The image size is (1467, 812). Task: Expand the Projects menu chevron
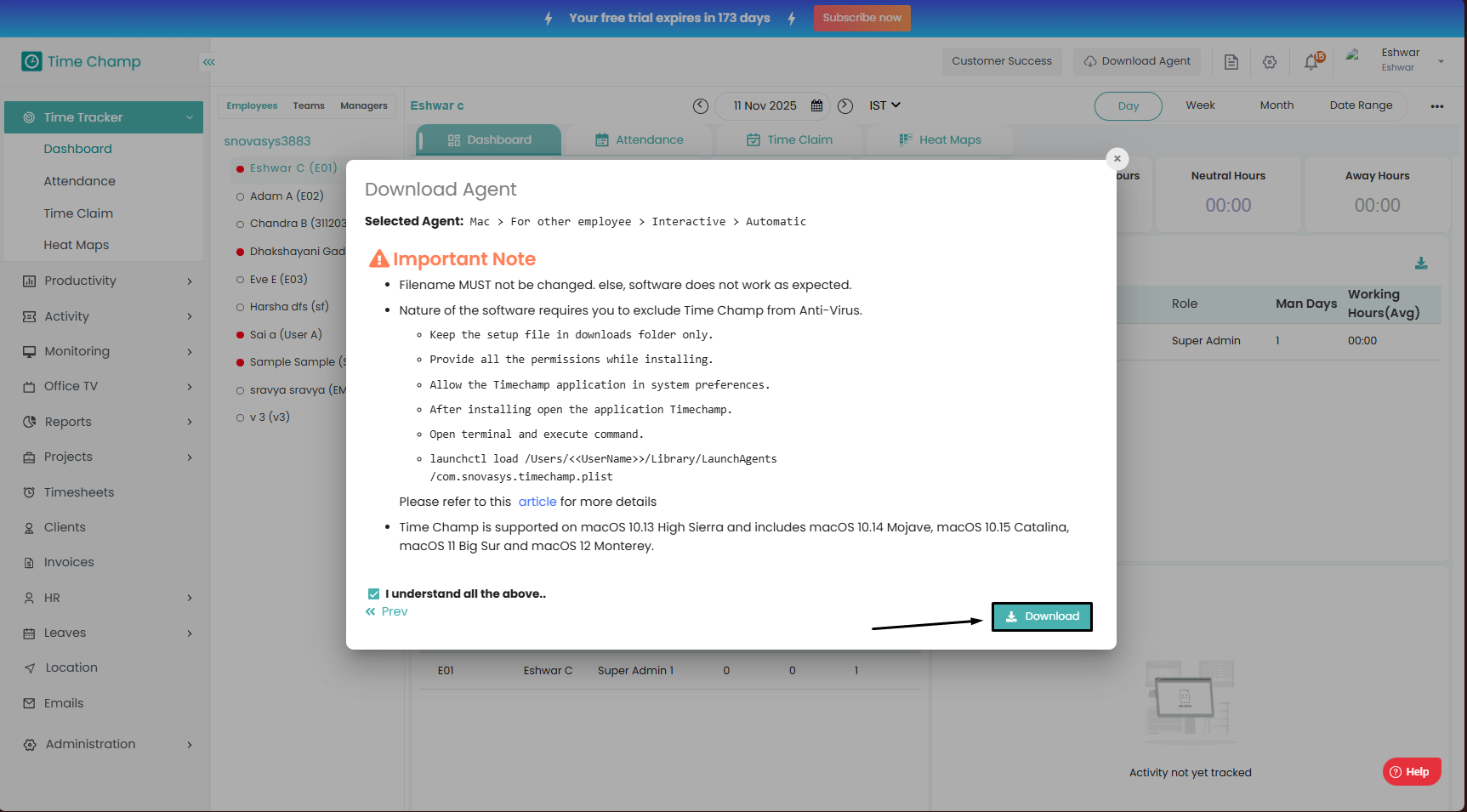[x=190, y=457]
